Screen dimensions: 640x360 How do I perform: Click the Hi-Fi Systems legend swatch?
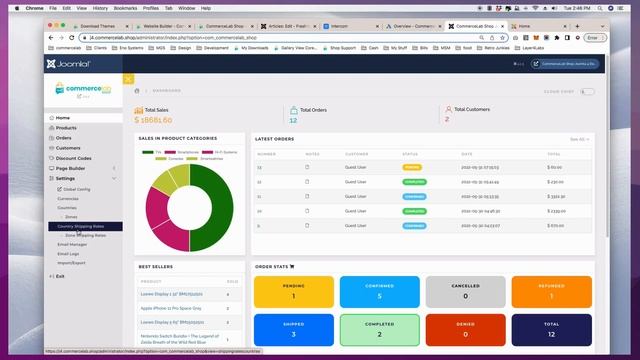[207, 152]
